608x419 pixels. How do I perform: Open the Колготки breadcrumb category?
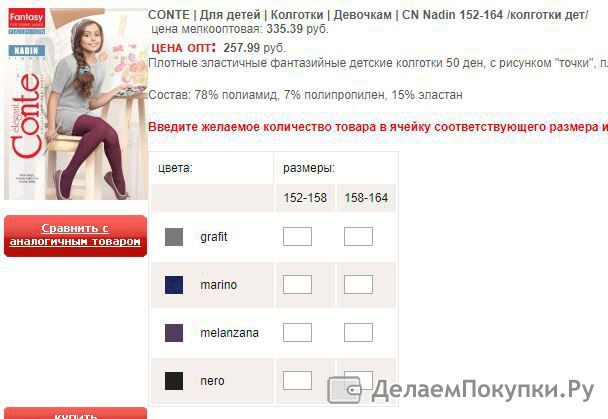[297, 15]
